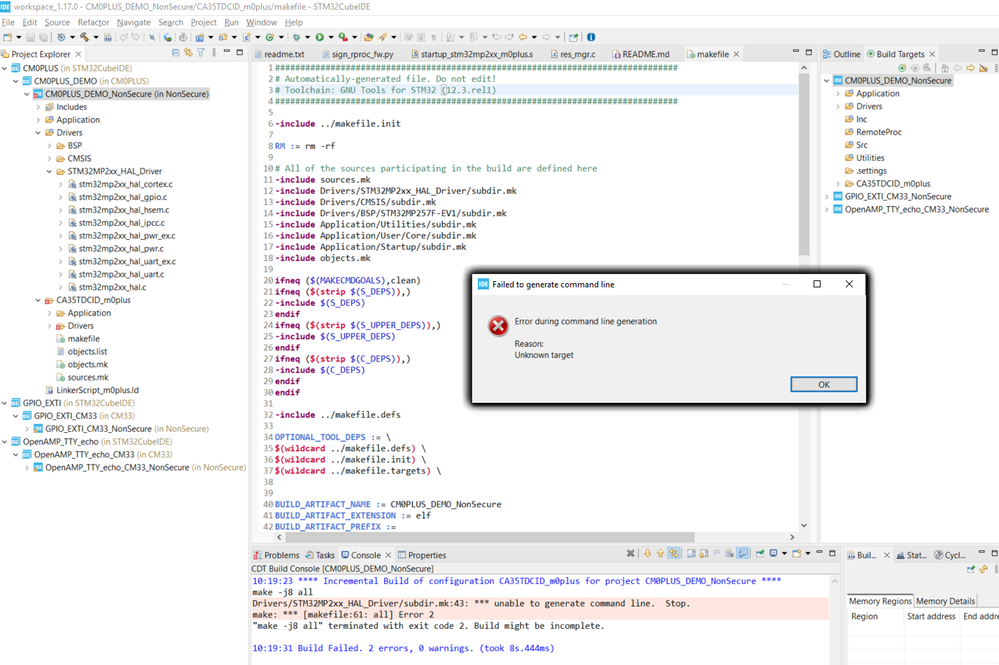Maximize the error dialog window
Image resolution: width=999 pixels, height=665 pixels.
pyautogui.click(x=817, y=284)
